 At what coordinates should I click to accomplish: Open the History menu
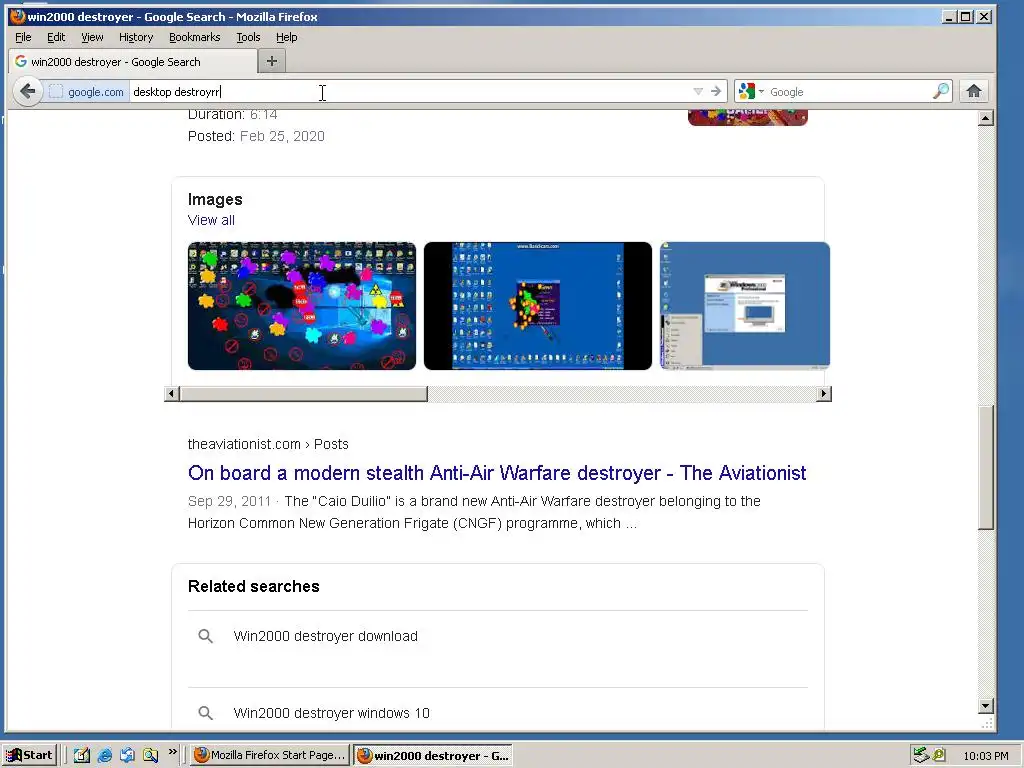point(136,37)
